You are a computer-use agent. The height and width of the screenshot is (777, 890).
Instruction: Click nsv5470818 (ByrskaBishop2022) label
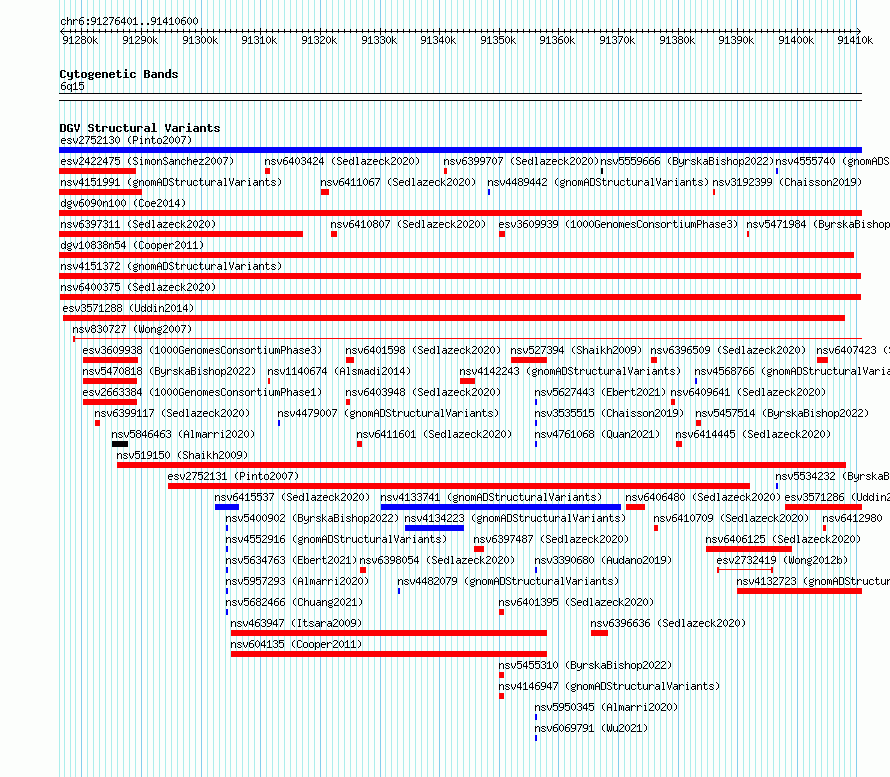tap(169, 371)
